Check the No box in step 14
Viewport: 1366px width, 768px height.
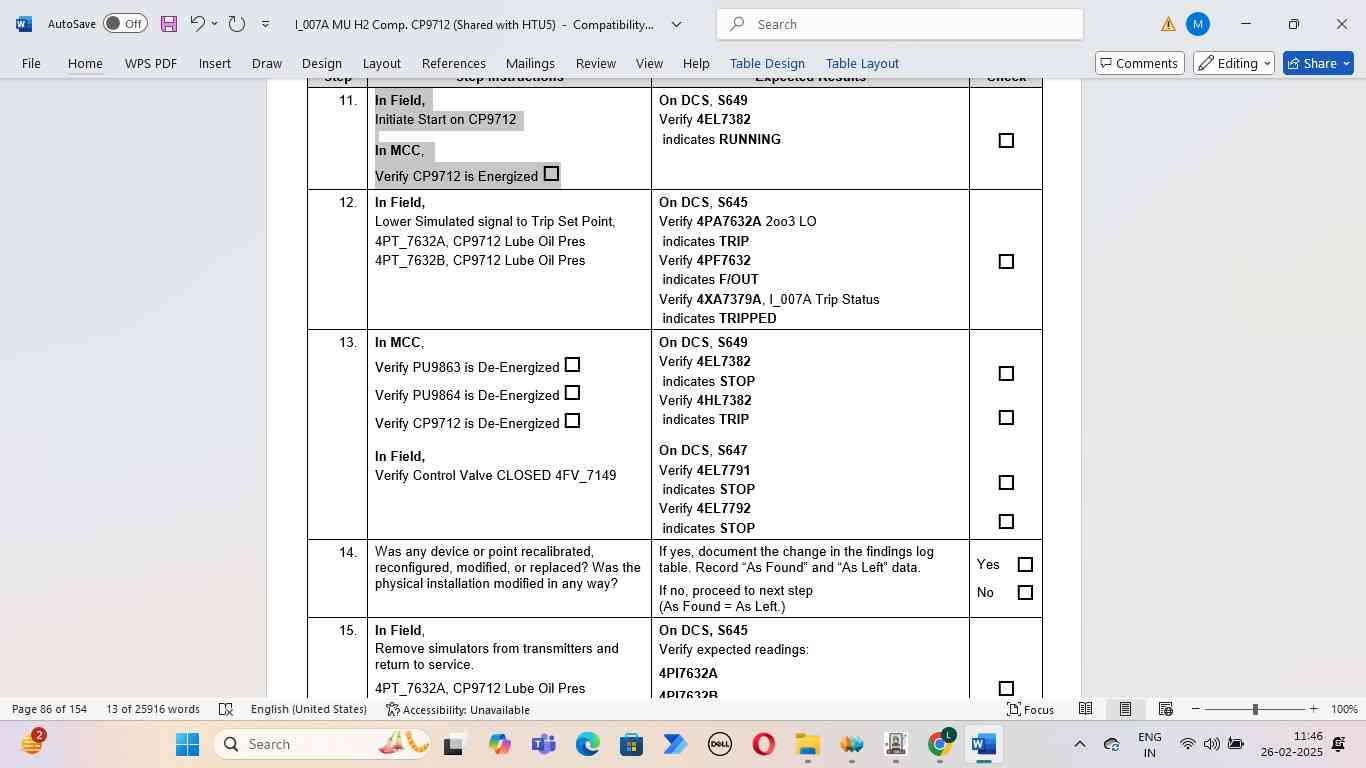[1025, 593]
